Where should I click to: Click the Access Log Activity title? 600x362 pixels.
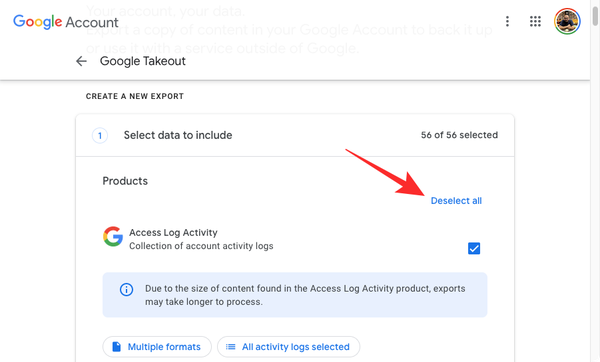[173, 232]
